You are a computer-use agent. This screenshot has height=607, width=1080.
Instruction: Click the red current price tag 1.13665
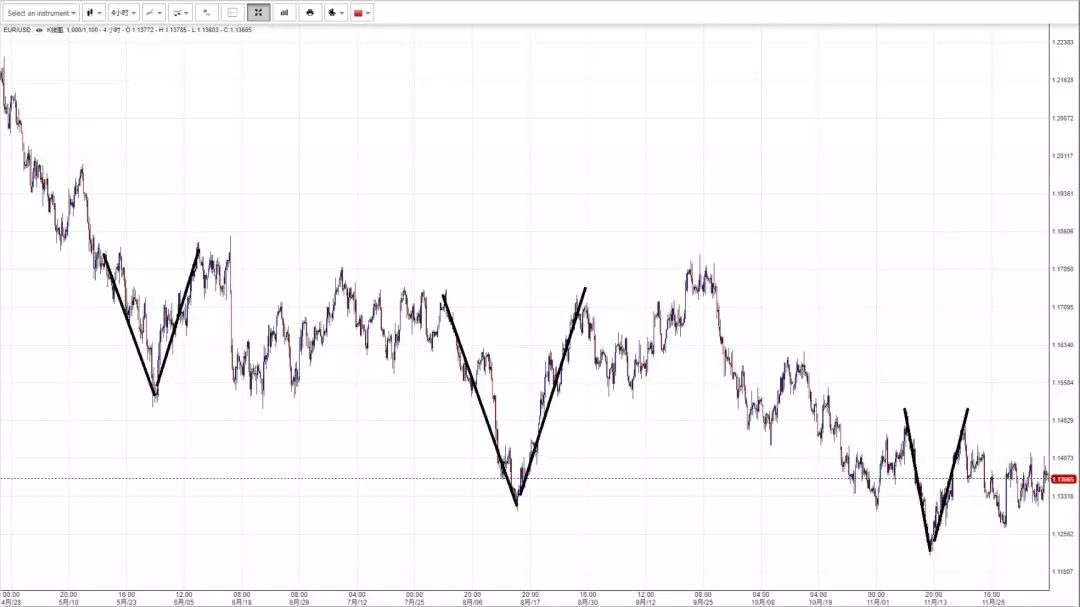tap(1061, 479)
